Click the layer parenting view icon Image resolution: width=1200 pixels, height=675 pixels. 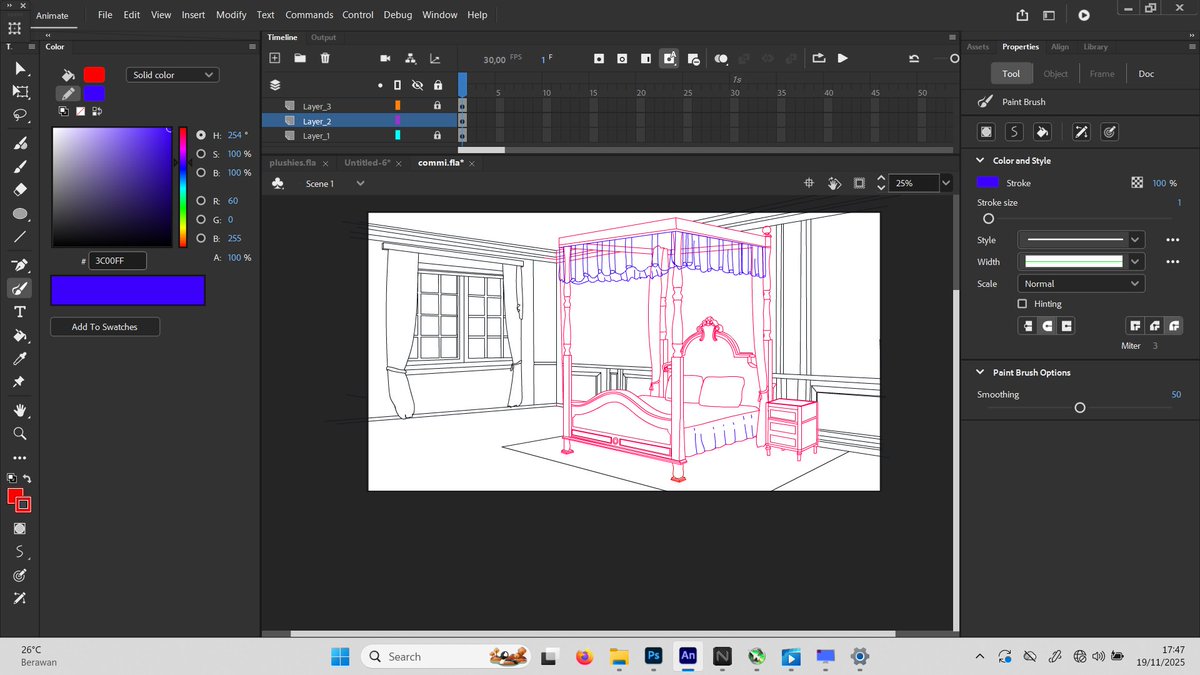pyautogui.click(x=411, y=59)
